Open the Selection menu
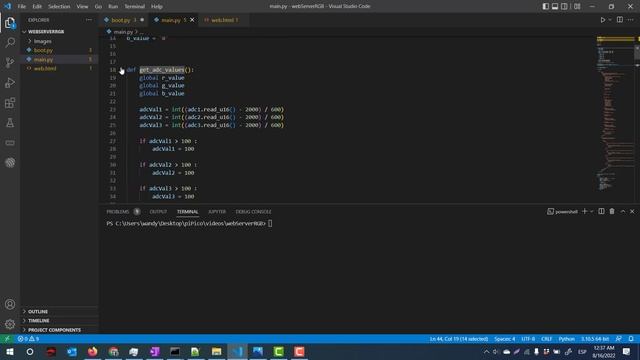640x360 pixels. [x=59, y=7]
